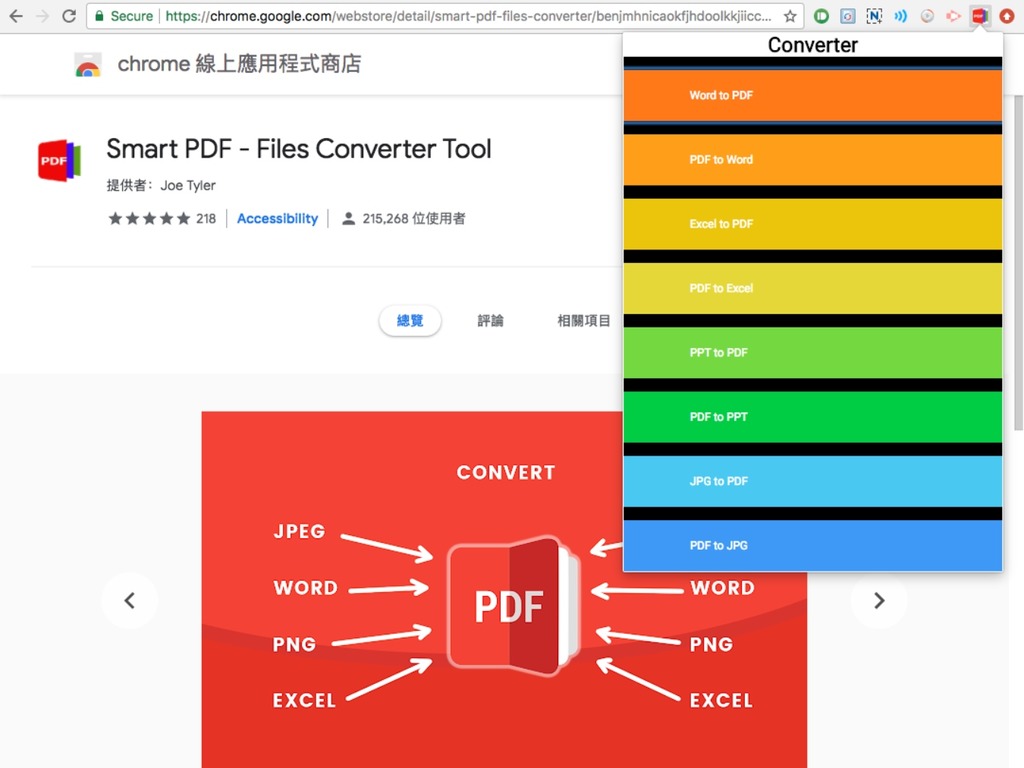Click the Joe Tyler developer name

coord(187,185)
